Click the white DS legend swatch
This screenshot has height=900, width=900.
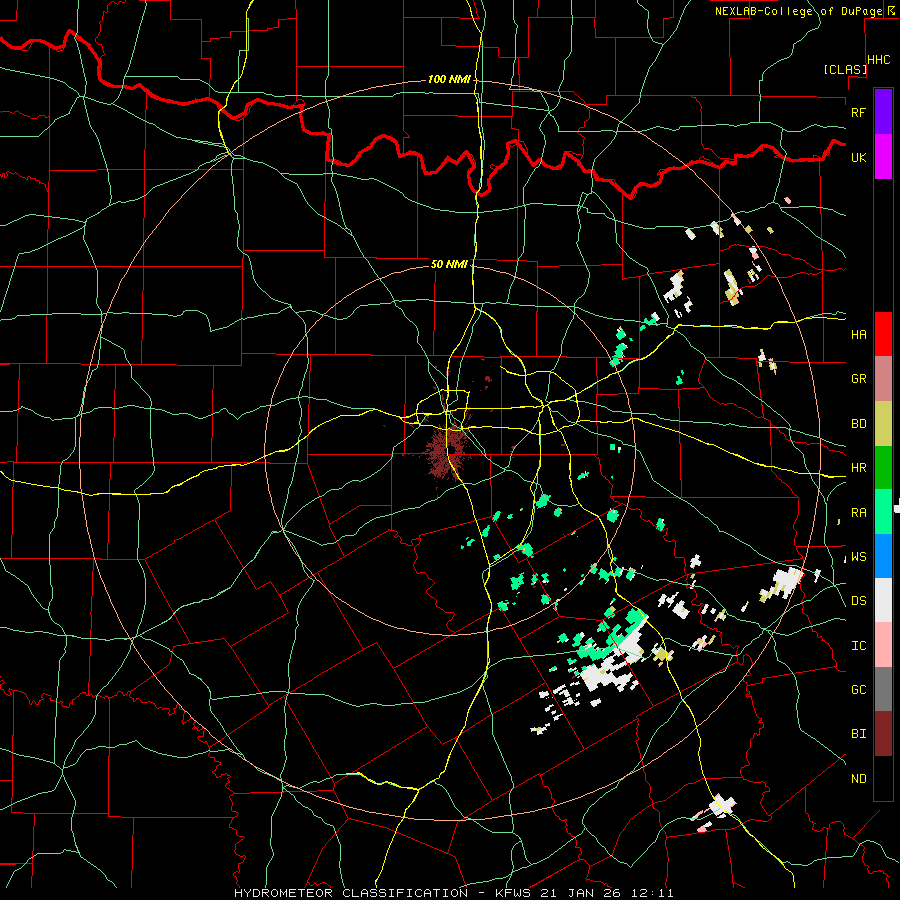pyautogui.click(x=883, y=600)
